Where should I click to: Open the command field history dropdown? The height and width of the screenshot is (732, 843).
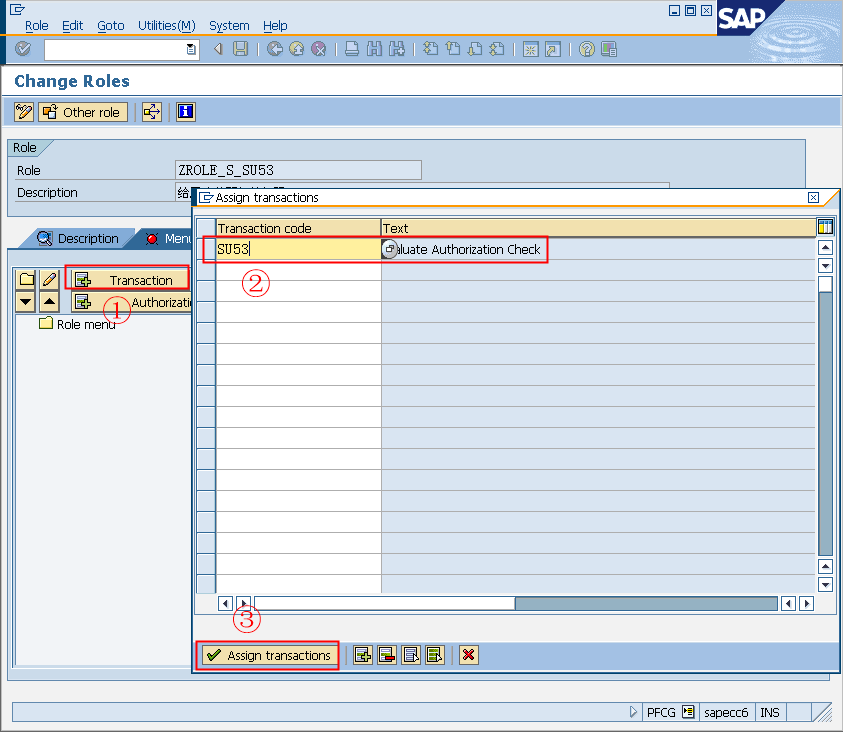pyautogui.click(x=191, y=49)
